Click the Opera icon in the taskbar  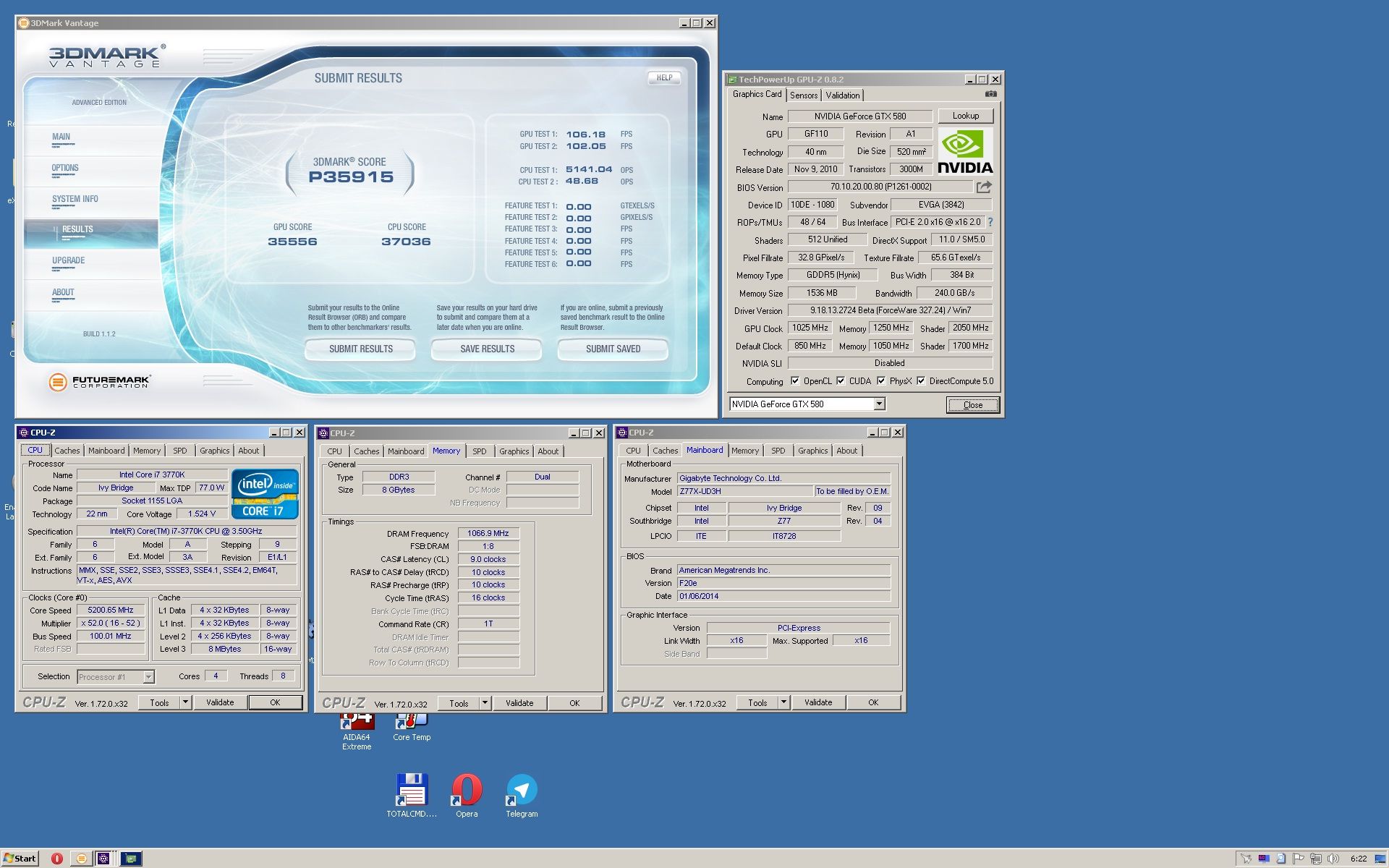click(x=57, y=859)
